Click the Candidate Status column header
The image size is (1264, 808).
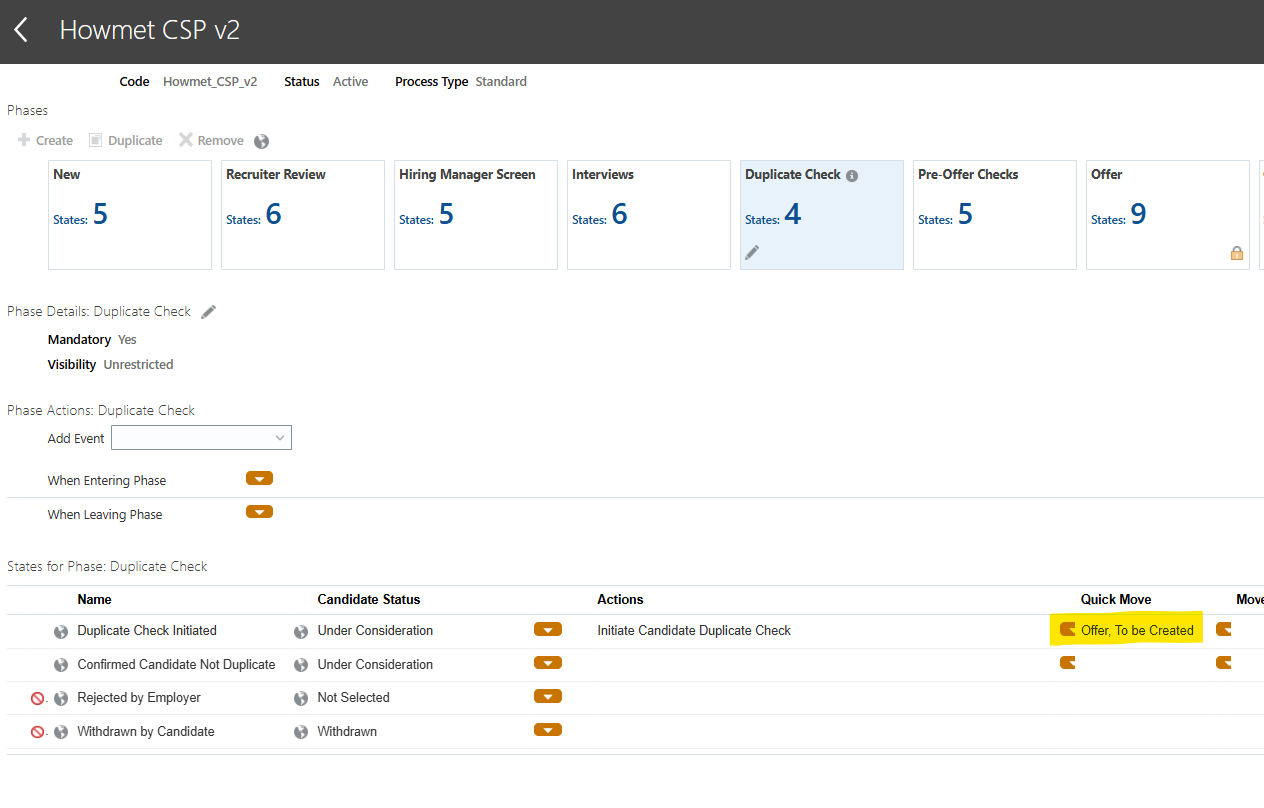coord(369,600)
